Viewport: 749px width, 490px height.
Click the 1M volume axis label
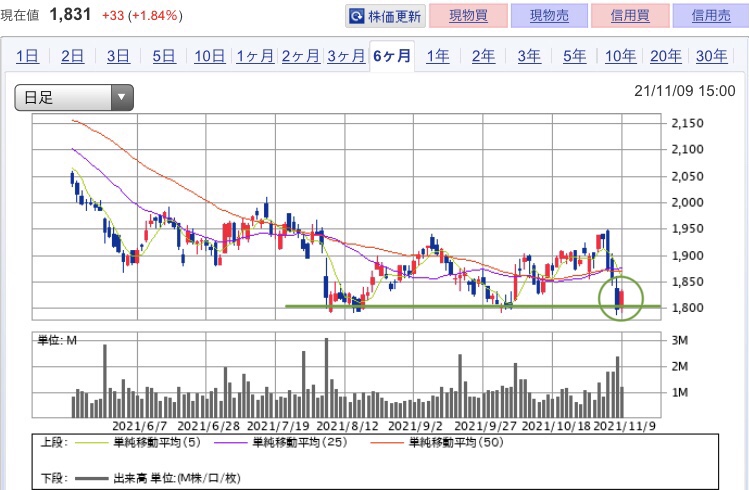pyautogui.click(x=680, y=393)
